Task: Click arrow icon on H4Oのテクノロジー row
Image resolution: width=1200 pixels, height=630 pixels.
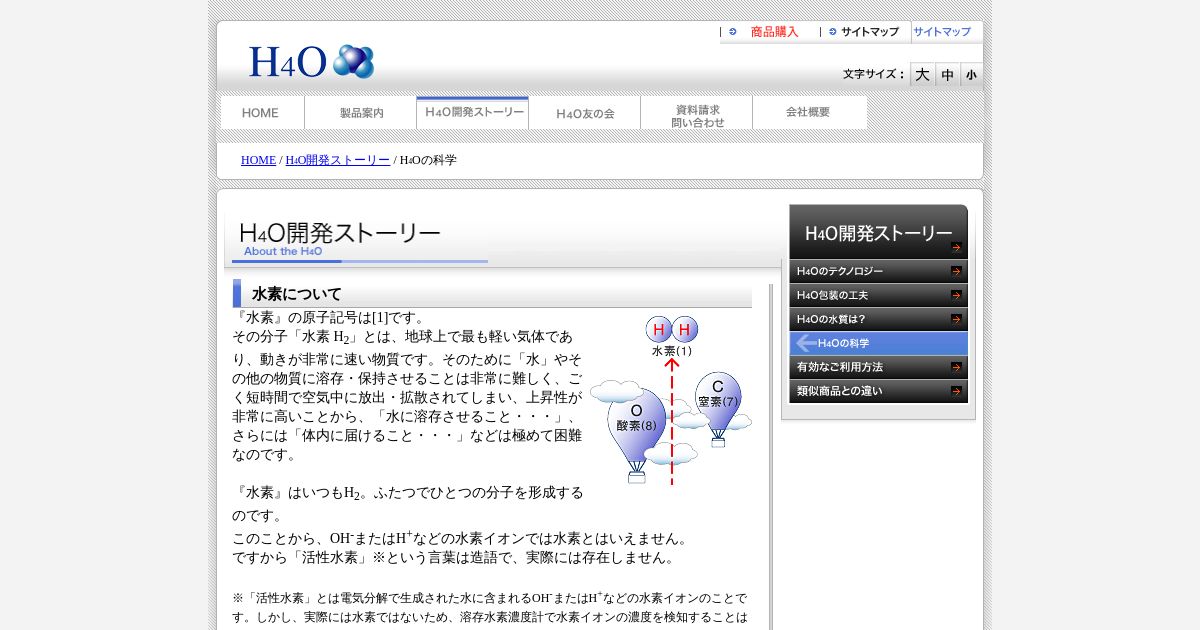Action: pos(956,271)
